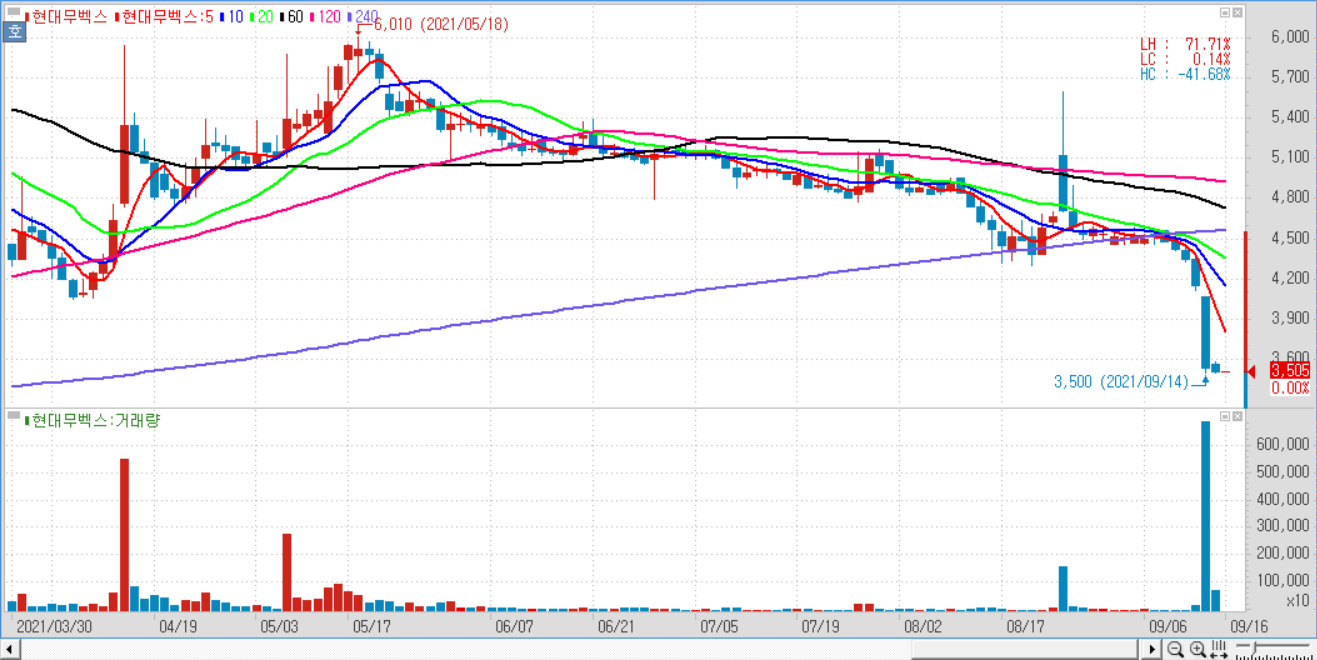
Task: Click the chart zoom-out magnifier icon
Action: point(1176,650)
